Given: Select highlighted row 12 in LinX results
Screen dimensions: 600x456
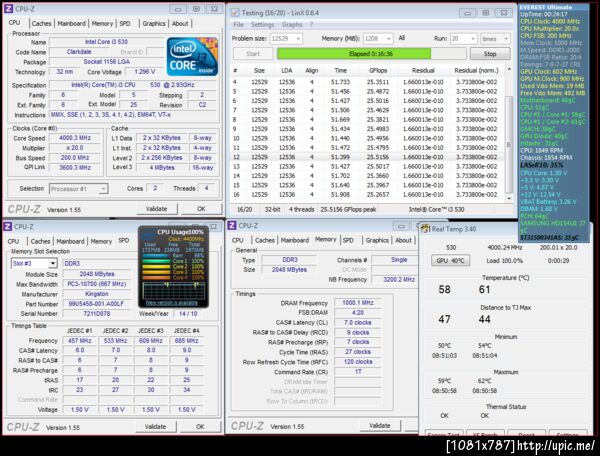Looking at the screenshot, I should pos(367,157).
